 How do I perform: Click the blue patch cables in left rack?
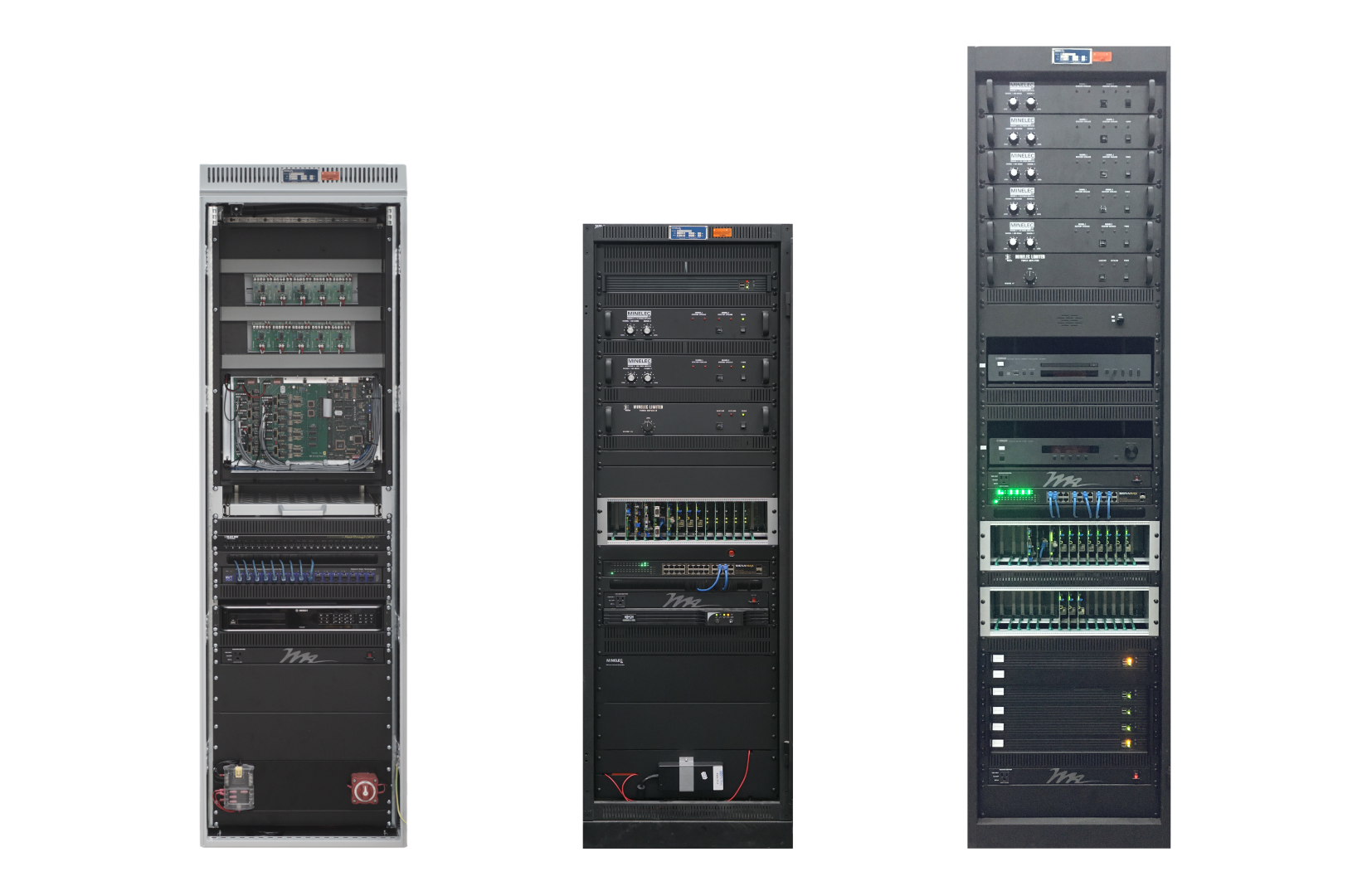[x=274, y=571]
